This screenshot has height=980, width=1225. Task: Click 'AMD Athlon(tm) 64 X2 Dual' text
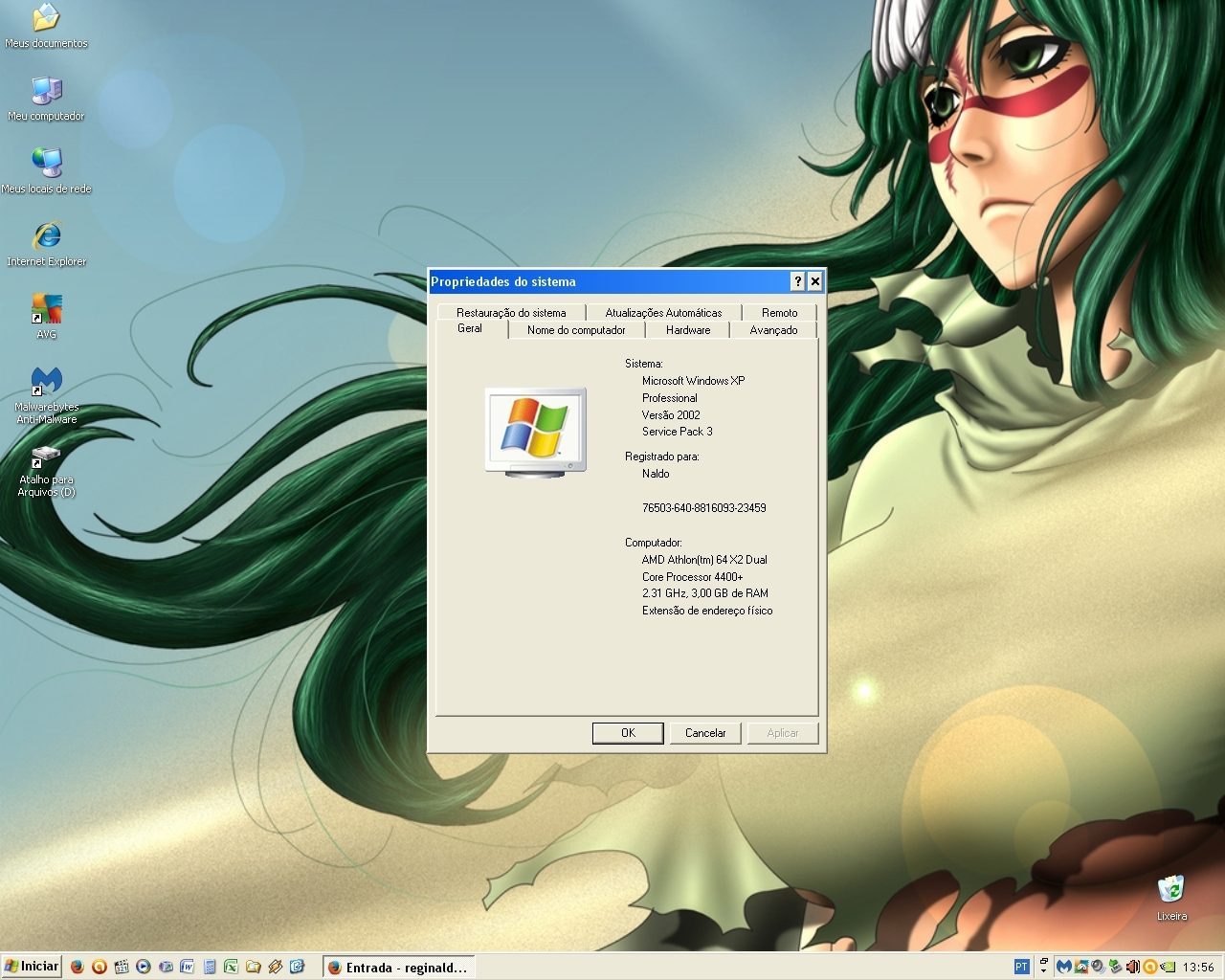704,560
